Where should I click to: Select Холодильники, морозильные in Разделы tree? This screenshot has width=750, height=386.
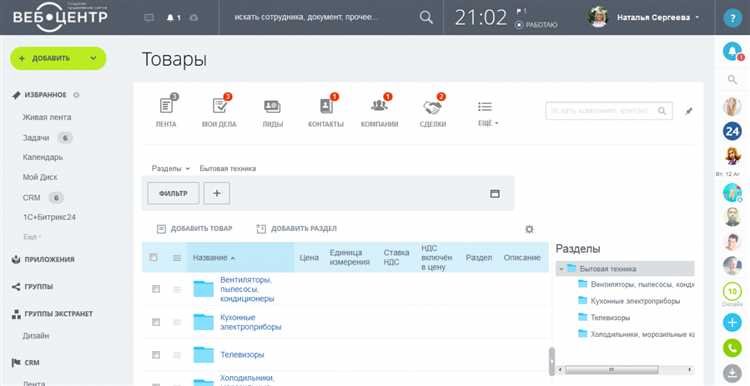point(642,334)
